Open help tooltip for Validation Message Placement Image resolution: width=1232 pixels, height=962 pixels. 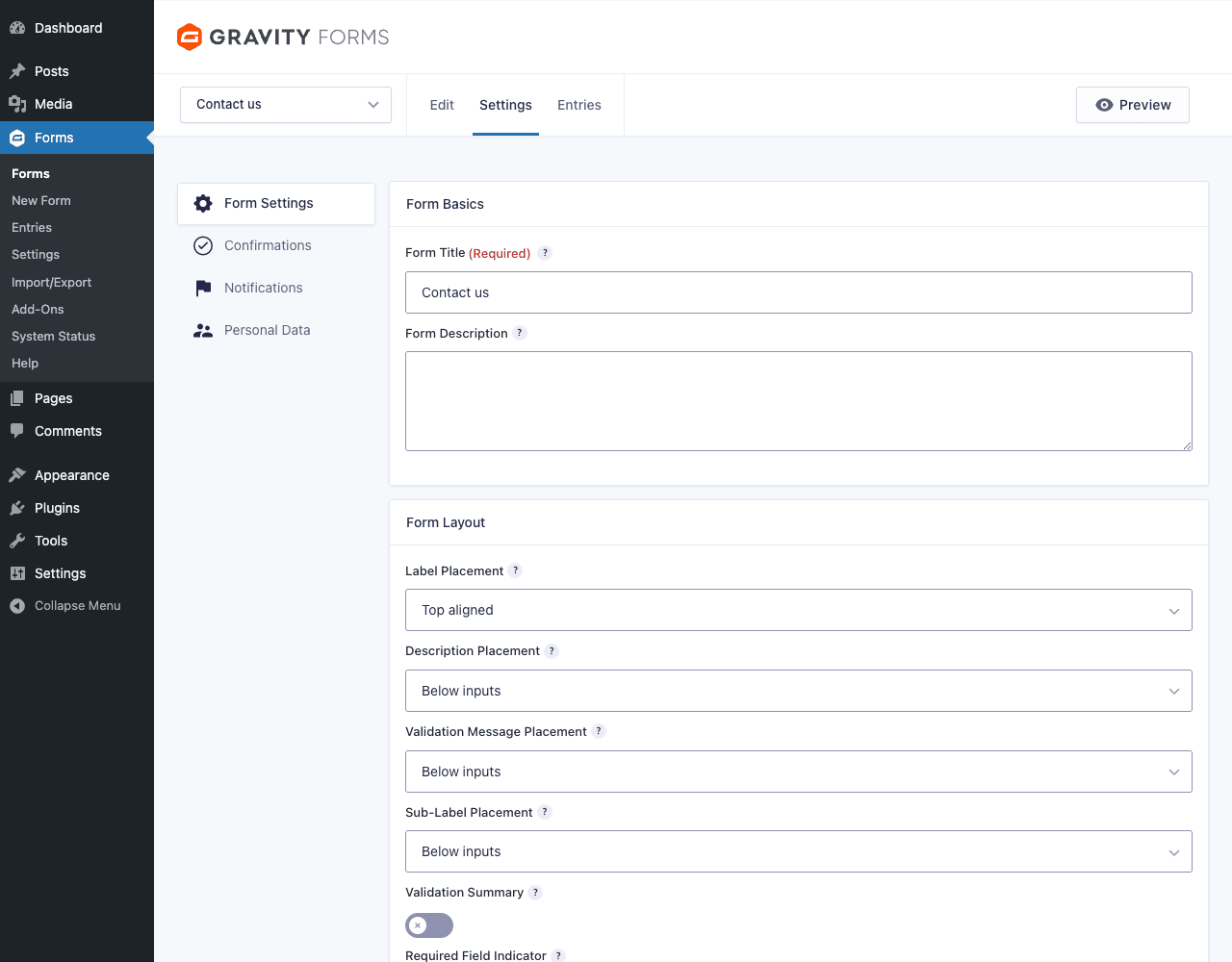[599, 731]
